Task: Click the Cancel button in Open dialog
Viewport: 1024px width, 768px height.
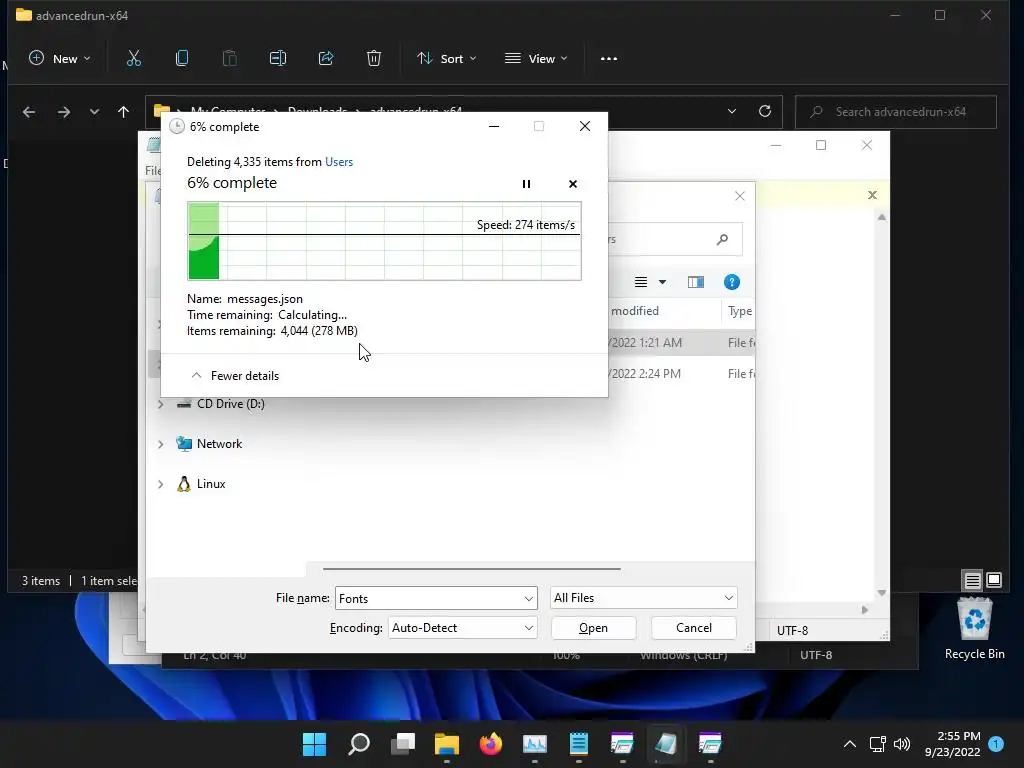Action: point(694,628)
